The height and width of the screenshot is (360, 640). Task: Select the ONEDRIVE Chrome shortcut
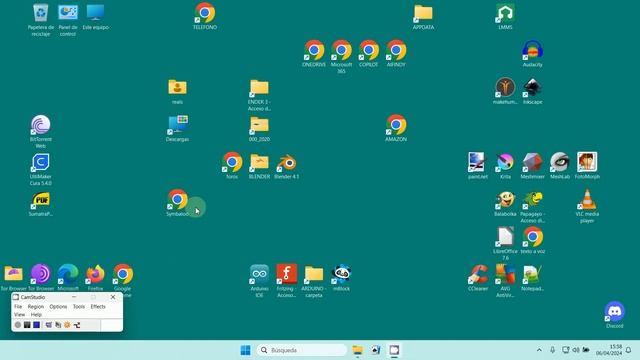314,53
